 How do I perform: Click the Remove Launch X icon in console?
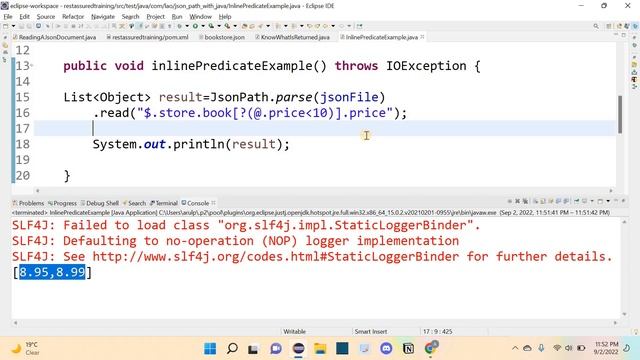coord(518,201)
